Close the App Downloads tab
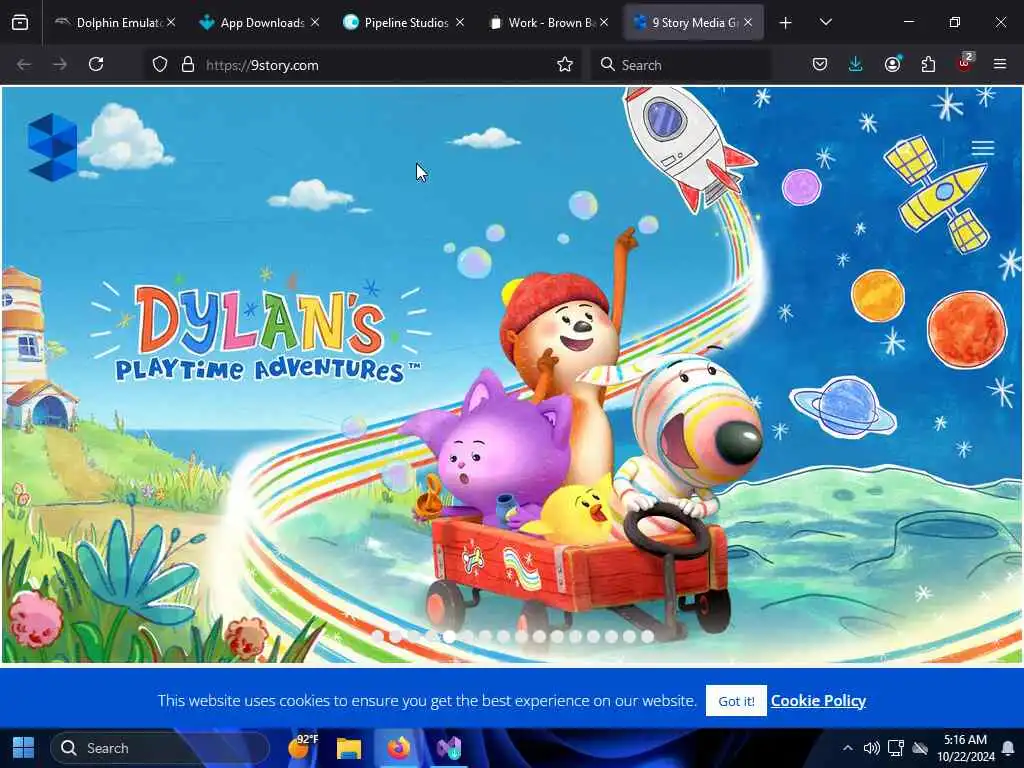1024x768 pixels. click(x=315, y=22)
